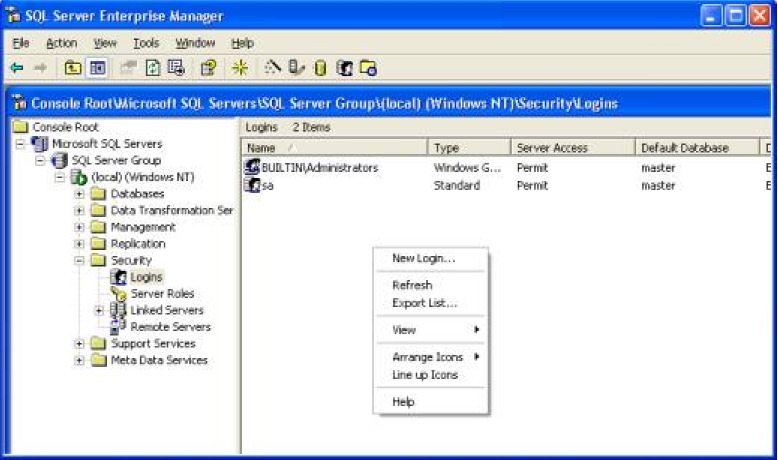778x460 pixels.
Task: Expand the Linked Servers node
Action: (99, 310)
